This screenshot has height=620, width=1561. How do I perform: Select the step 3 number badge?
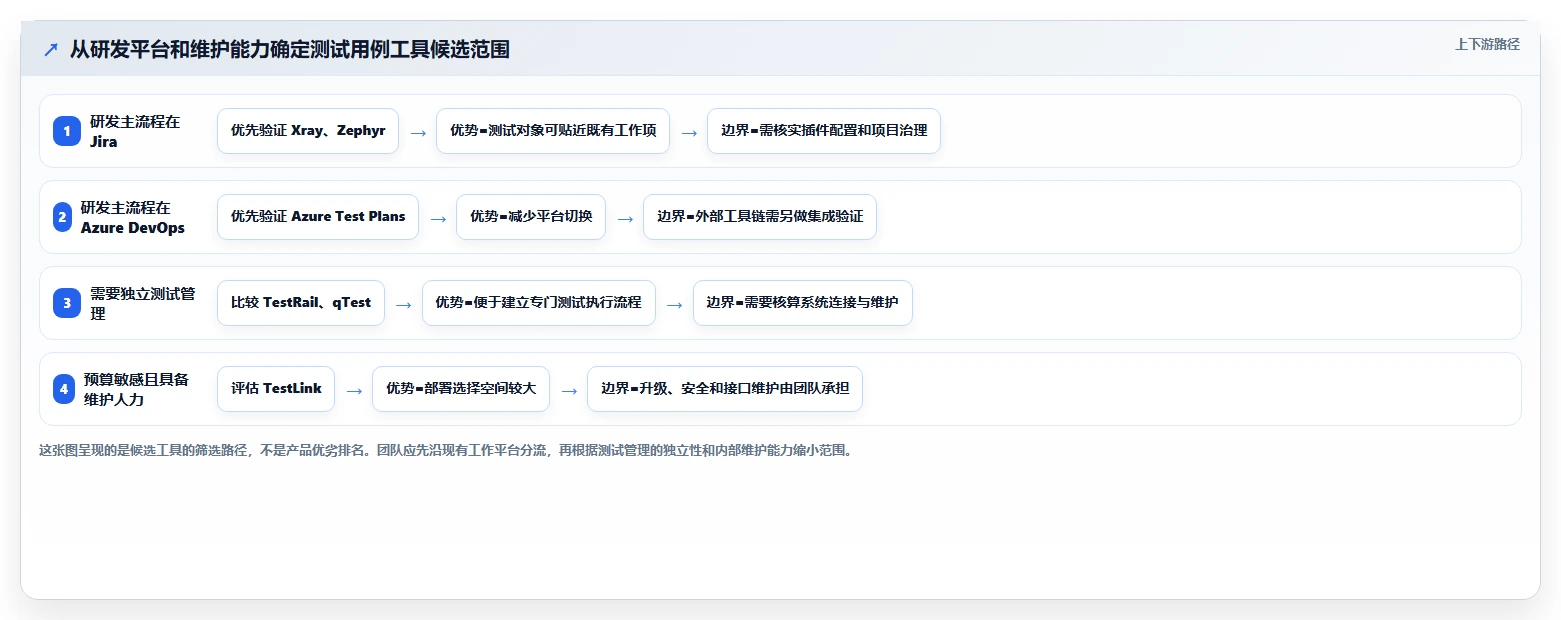tap(67, 303)
